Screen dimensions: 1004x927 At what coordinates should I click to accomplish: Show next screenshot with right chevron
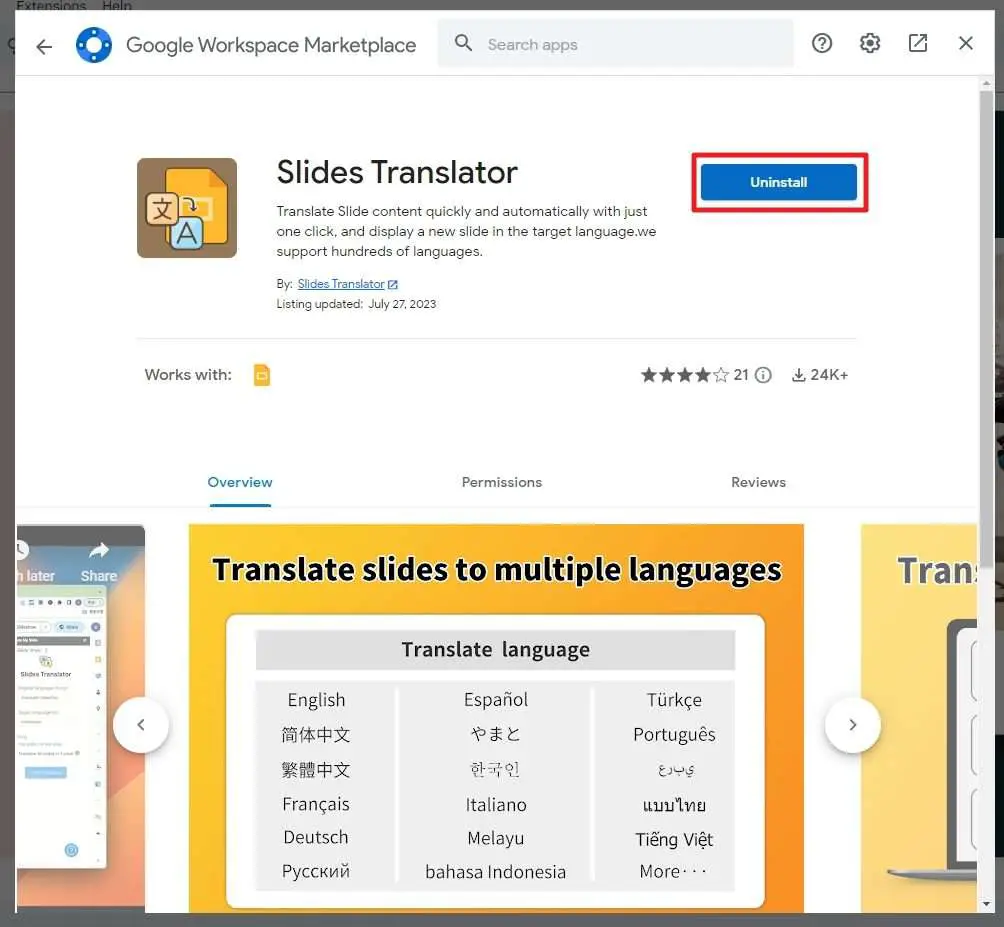852,725
